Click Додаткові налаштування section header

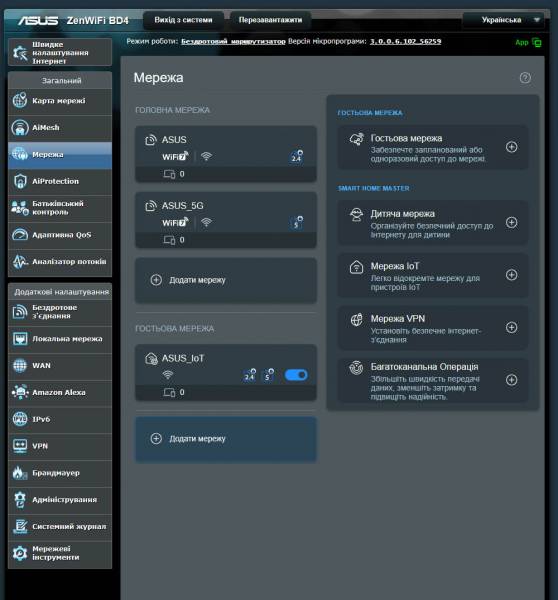pos(60,292)
